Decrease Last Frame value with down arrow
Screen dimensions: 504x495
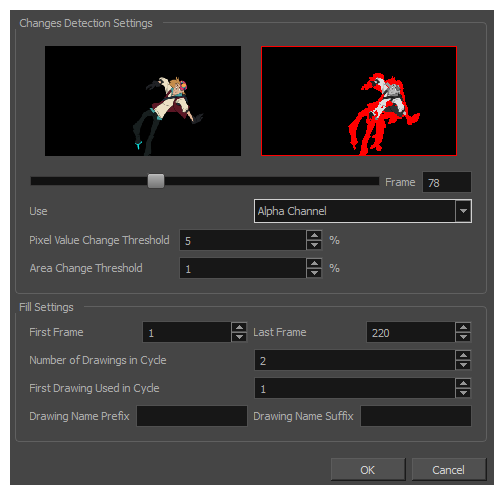point(463,337)
